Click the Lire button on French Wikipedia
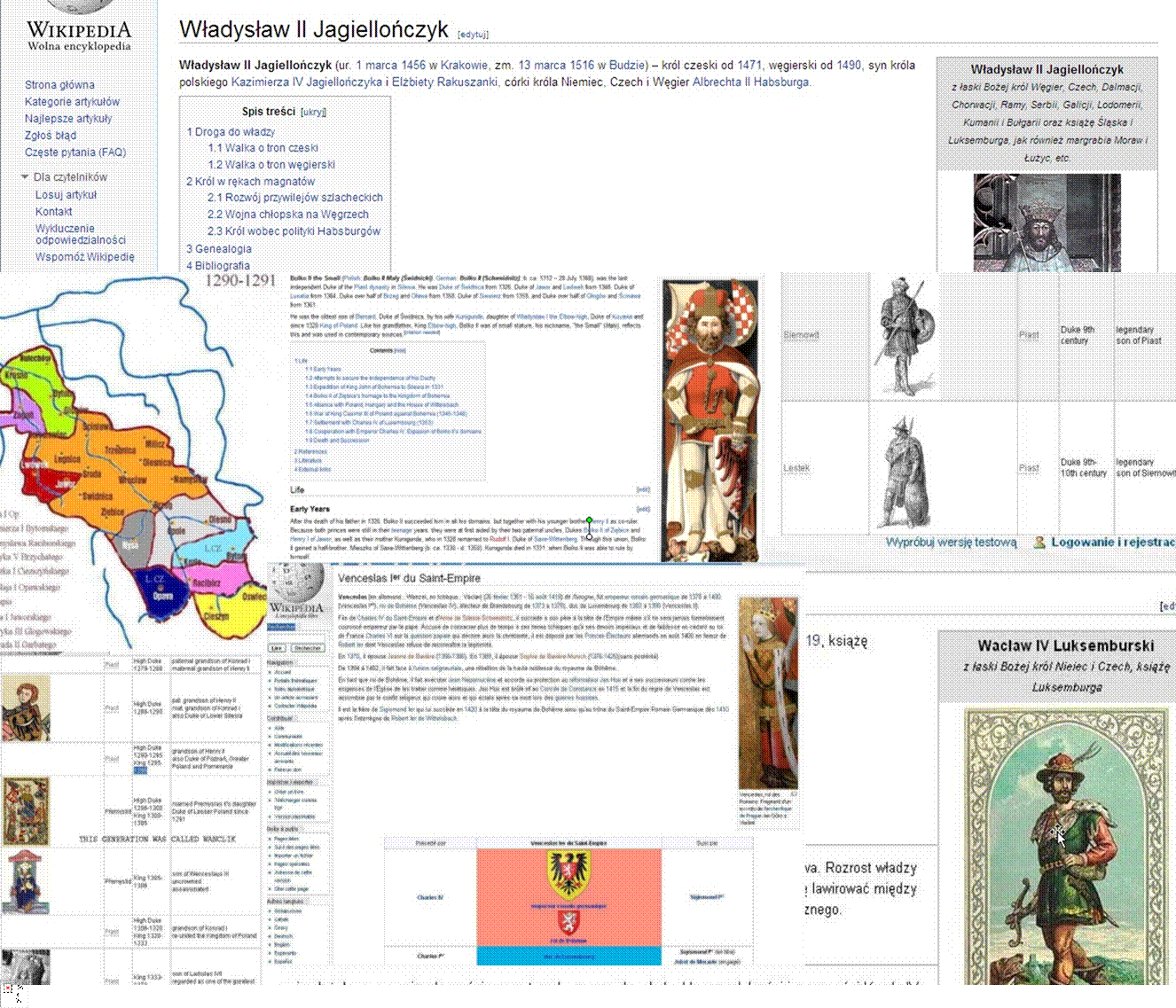Viewport: 1176px width, 1008px height. [x=277, y=648]
